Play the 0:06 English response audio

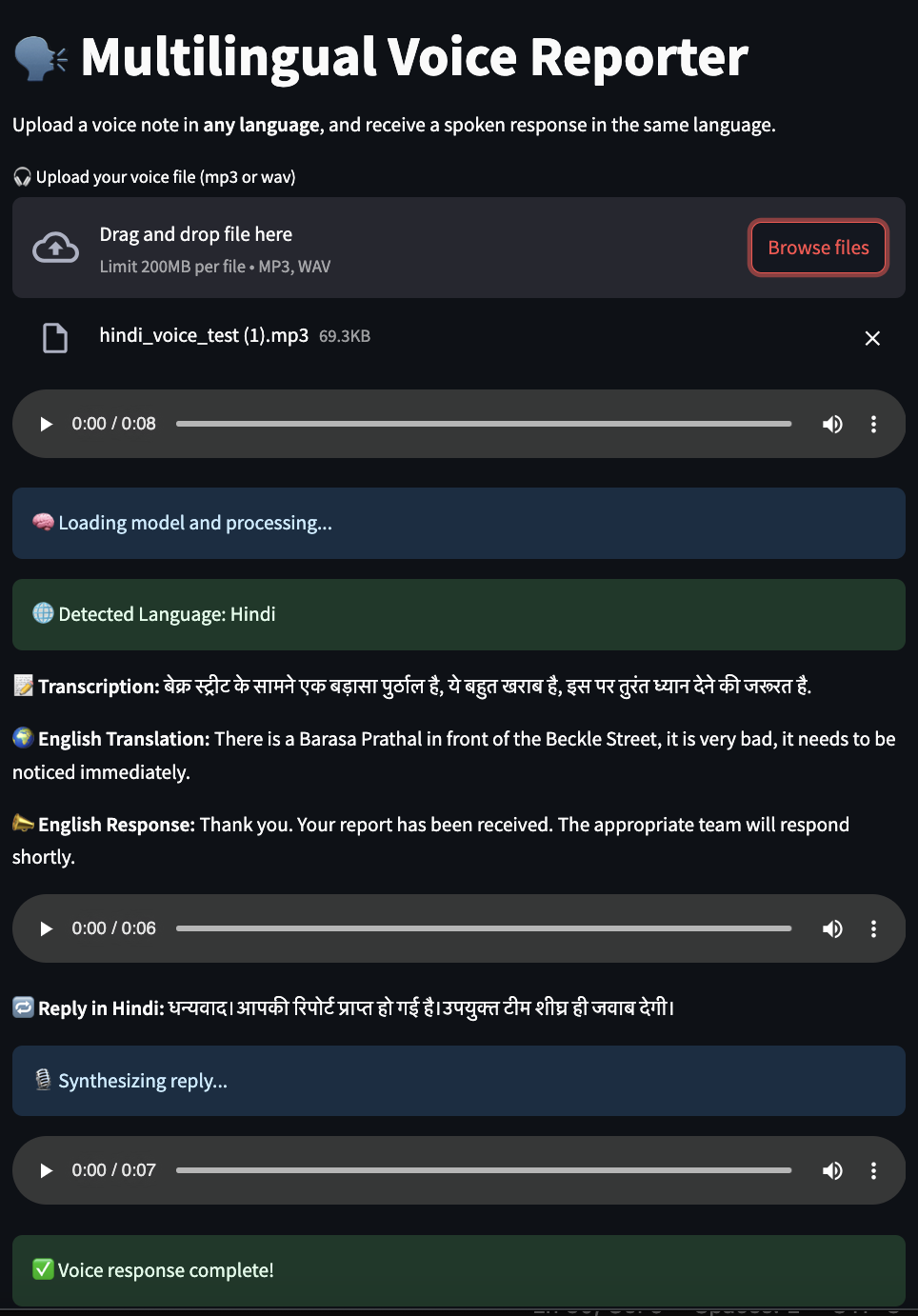(46, 928)
